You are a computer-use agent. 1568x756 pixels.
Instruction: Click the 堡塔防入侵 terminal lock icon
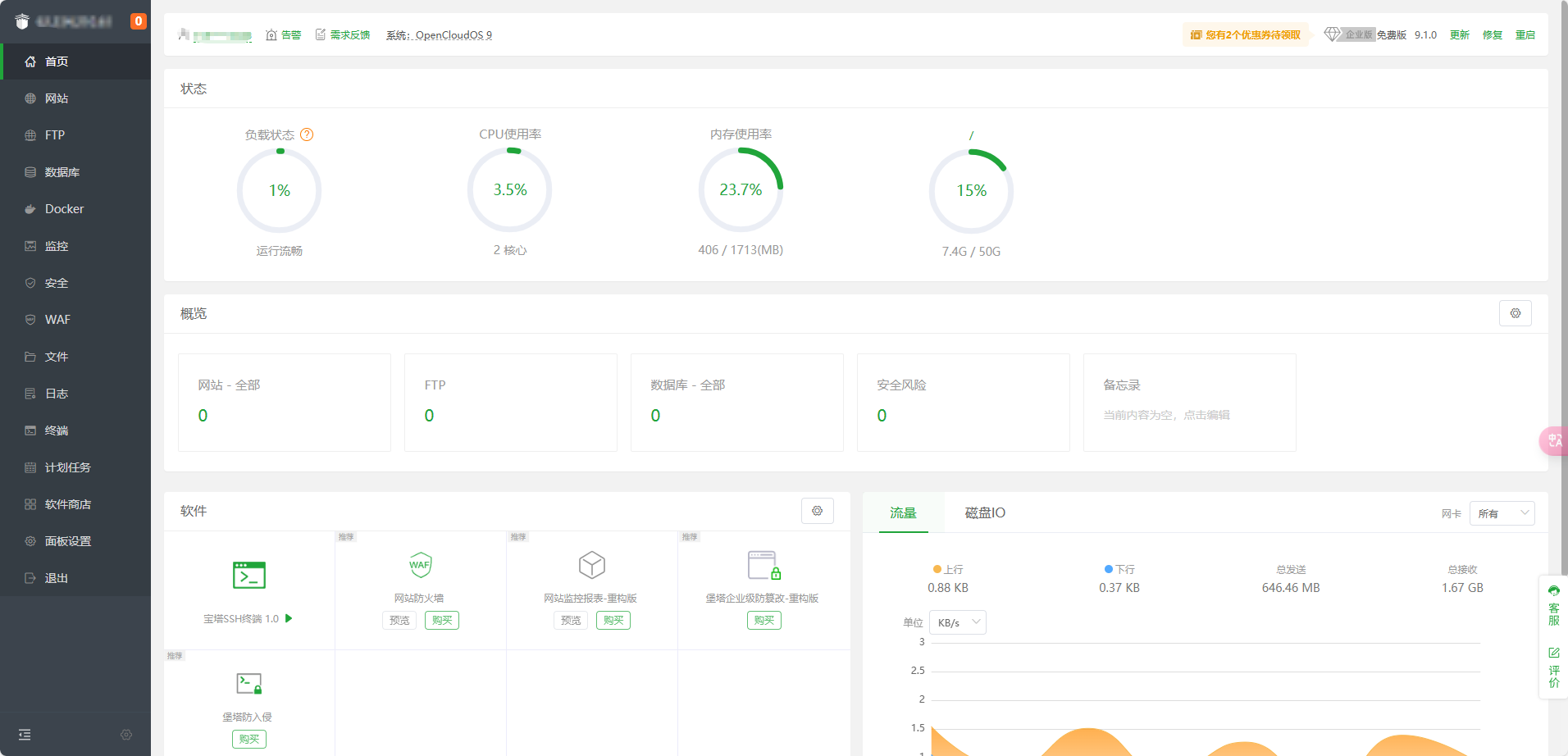point(249,683)
